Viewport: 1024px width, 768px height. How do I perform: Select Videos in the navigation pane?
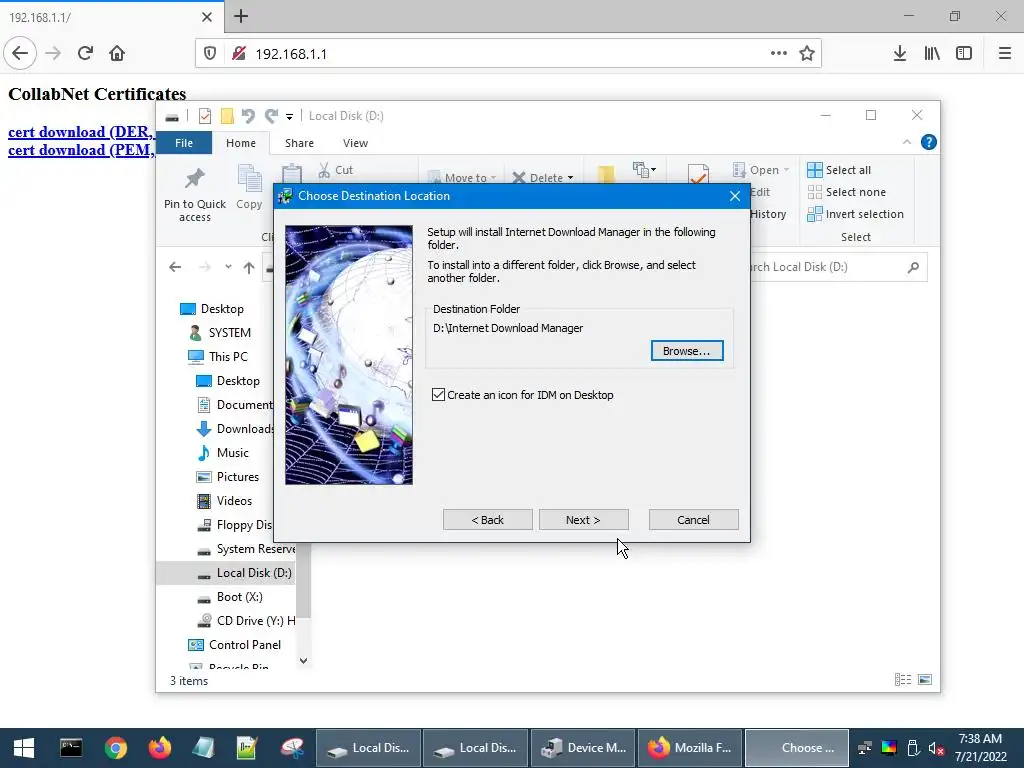pyautogui.click(x=234, y=501)
